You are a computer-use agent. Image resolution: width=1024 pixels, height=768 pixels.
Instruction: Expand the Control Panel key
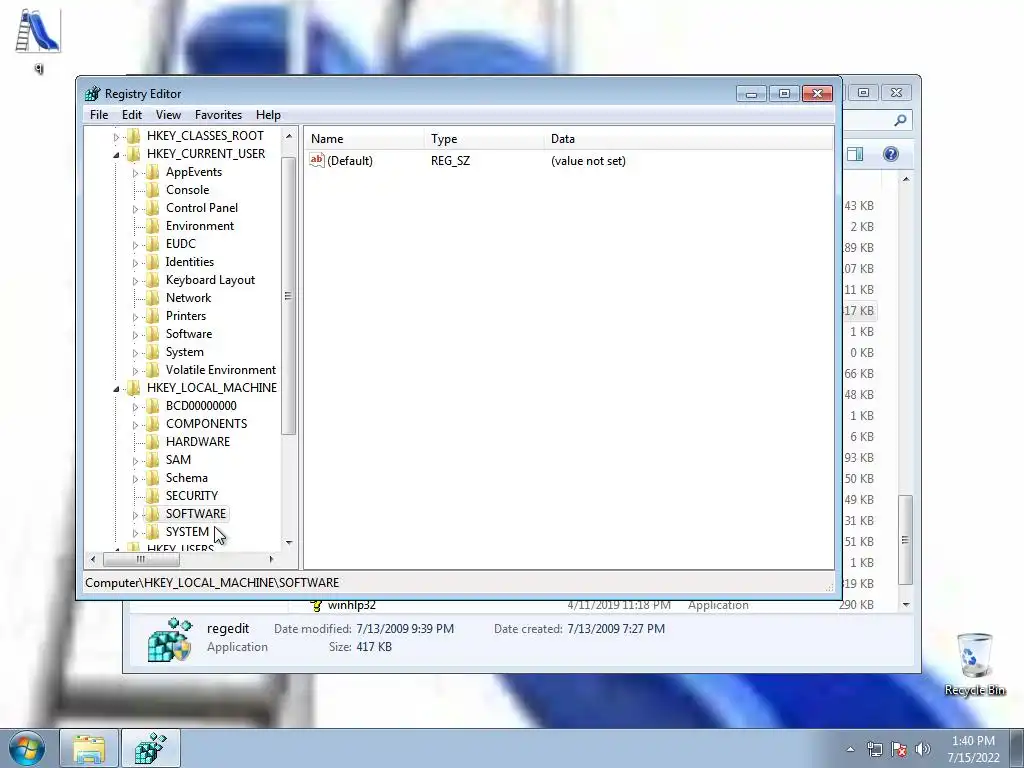coord(135,209)
